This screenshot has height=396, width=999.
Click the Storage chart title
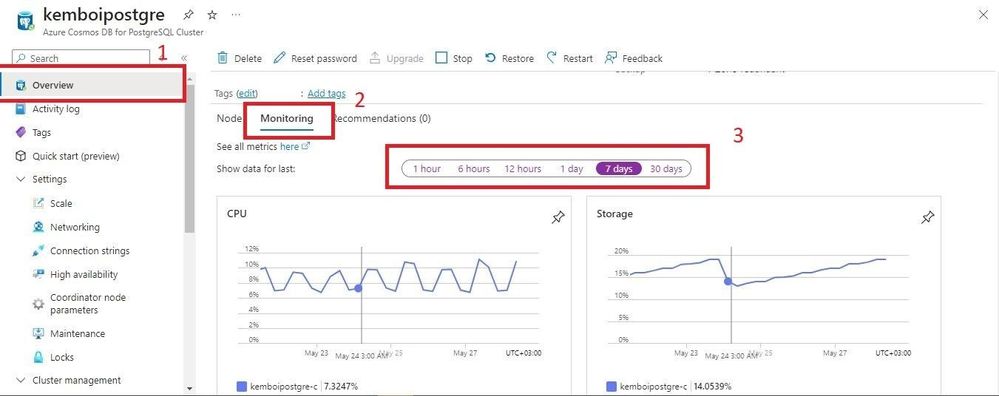[614, 214]
